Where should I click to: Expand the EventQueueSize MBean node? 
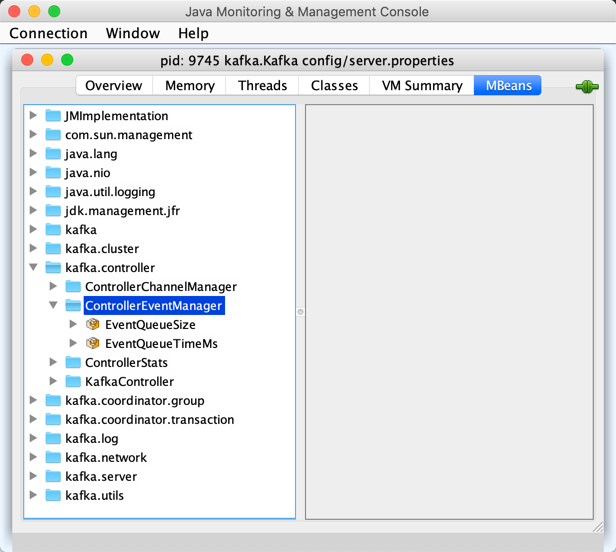point(74,325)
